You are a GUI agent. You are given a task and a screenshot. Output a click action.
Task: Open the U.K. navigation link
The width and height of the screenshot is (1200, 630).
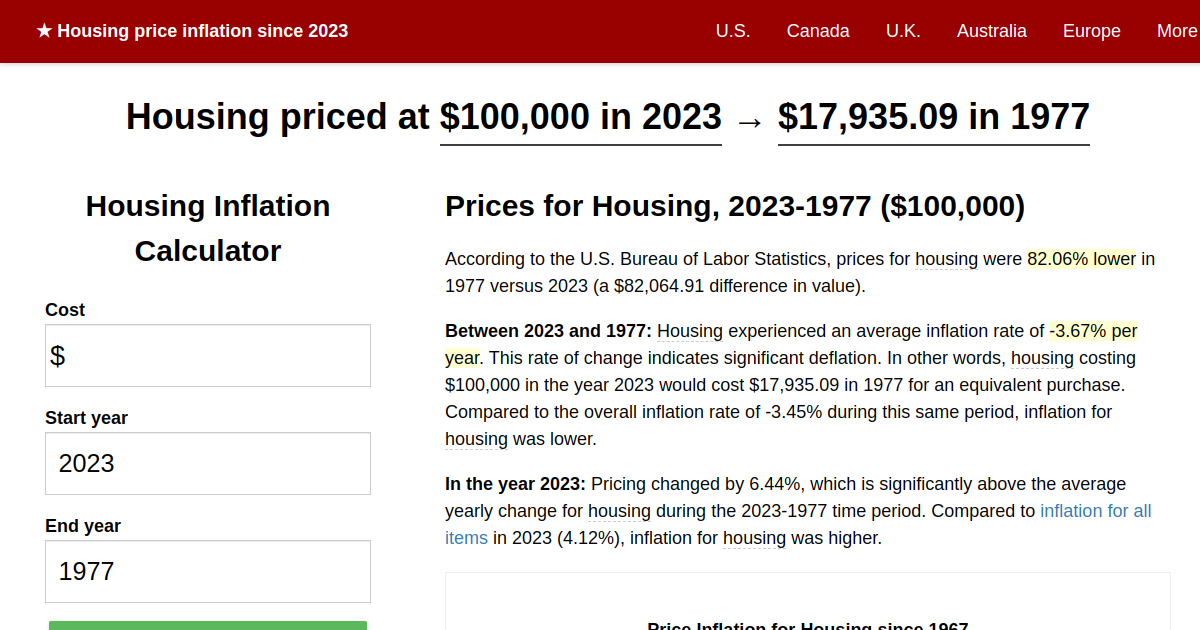[903, 31]
